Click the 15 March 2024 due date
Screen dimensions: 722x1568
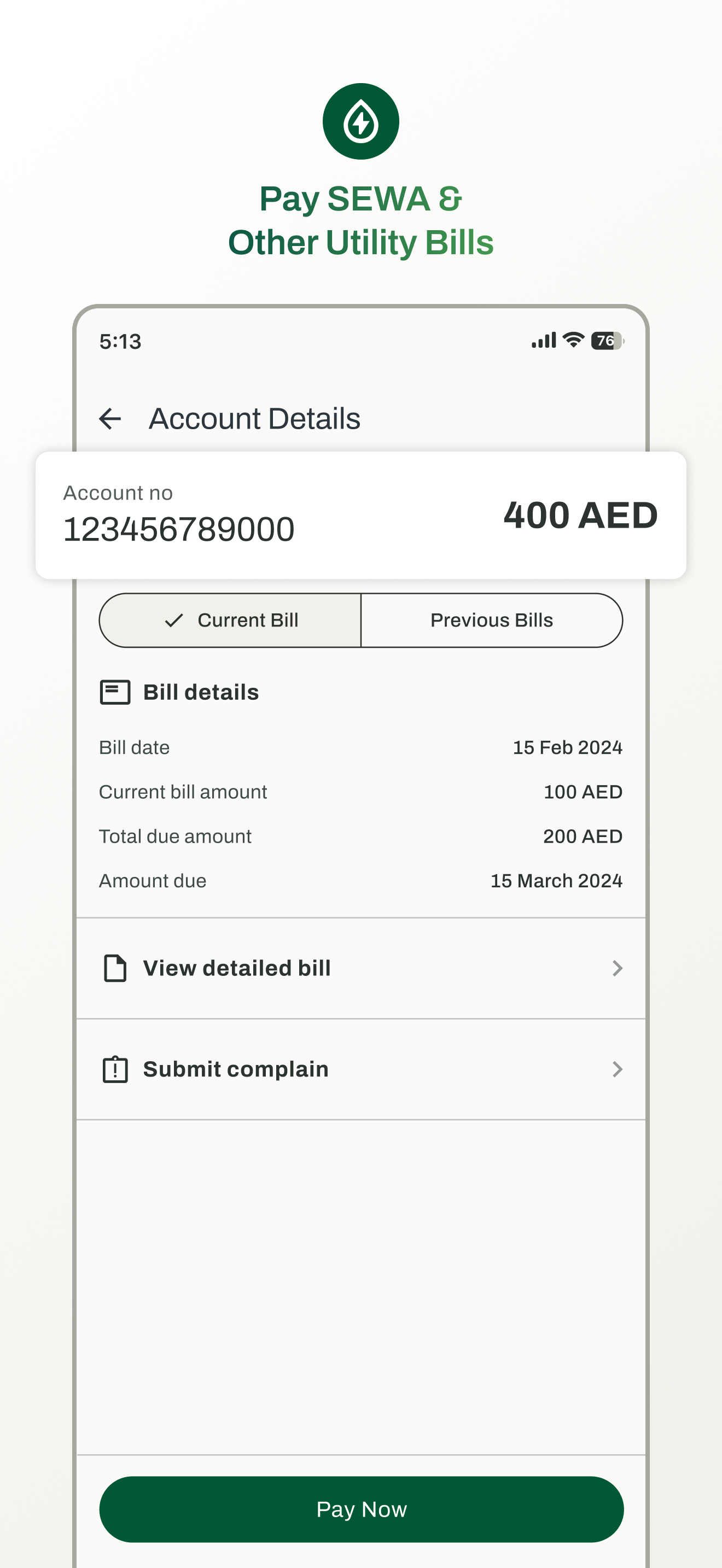[x=556, y=881]
